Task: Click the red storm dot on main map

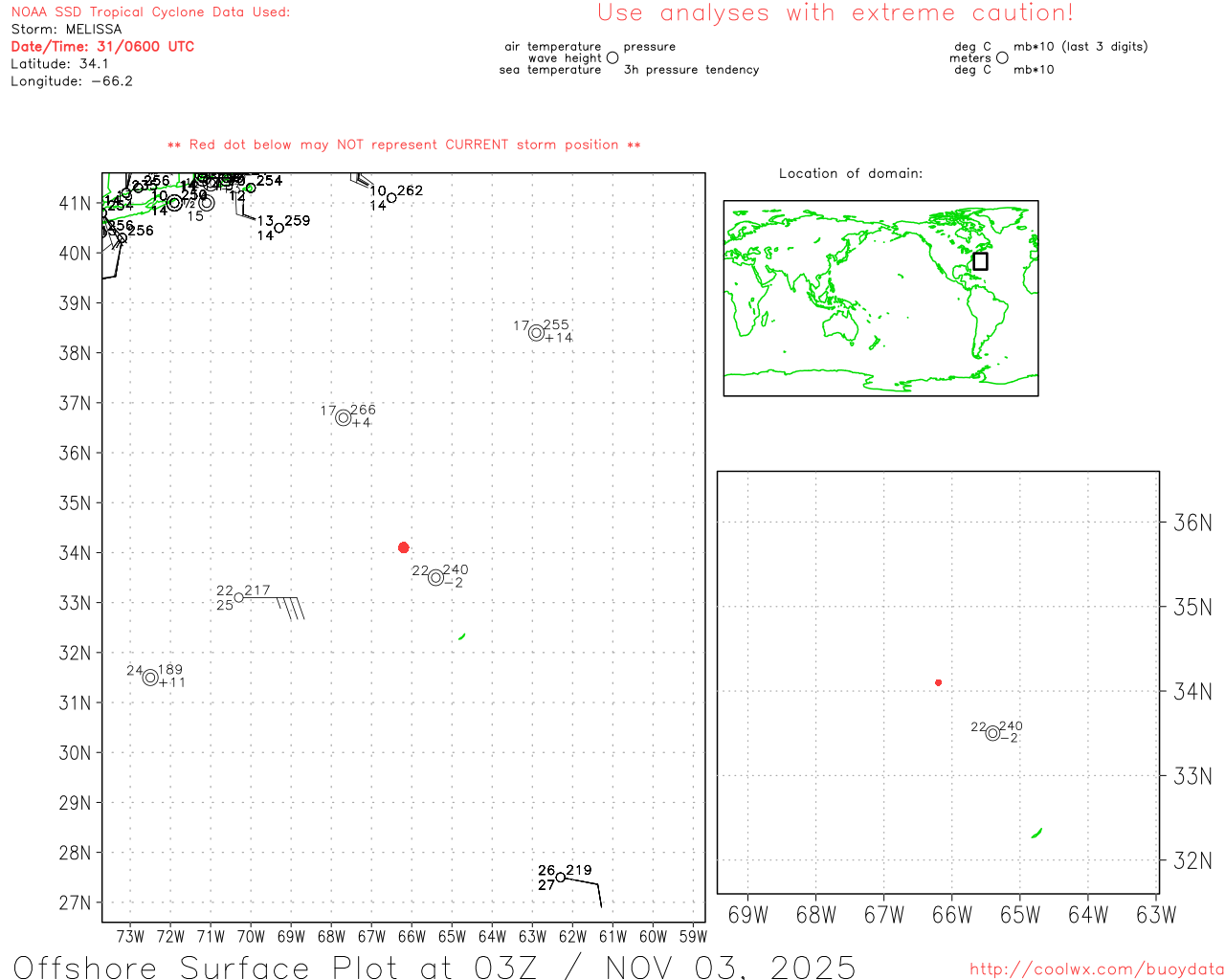Action: click(x=403, y=547)
